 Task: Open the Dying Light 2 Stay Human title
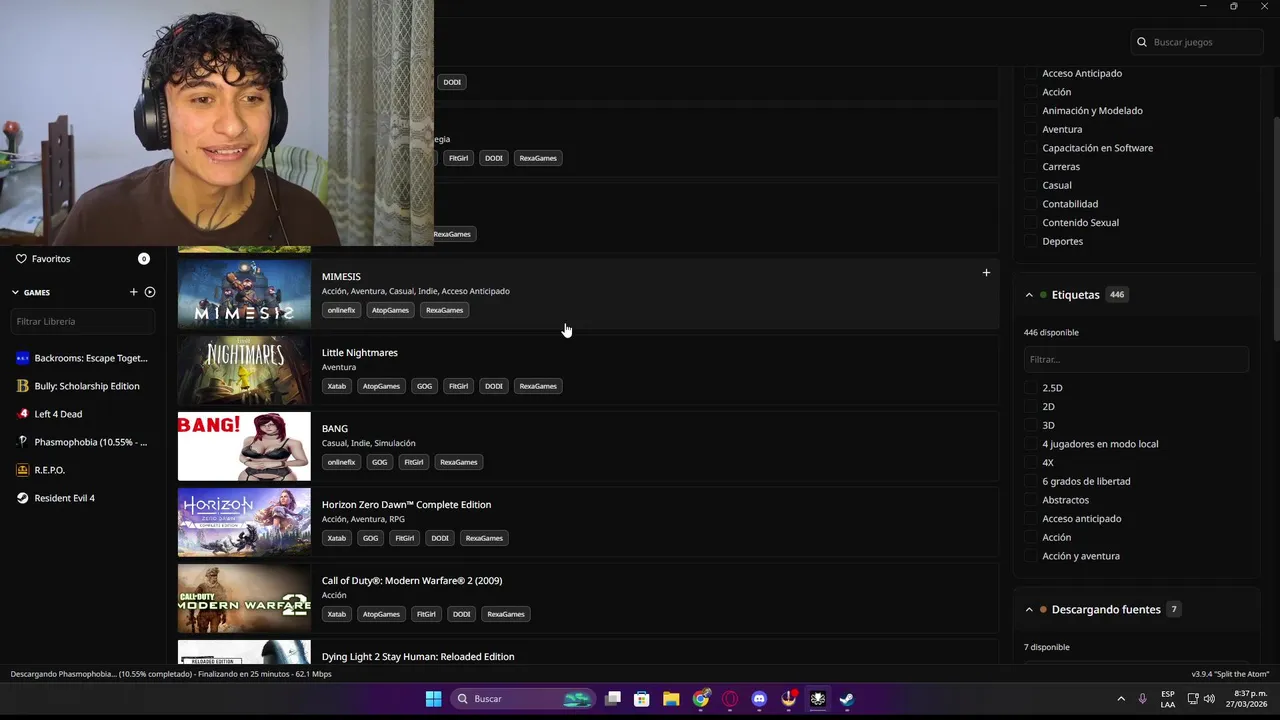418,657
